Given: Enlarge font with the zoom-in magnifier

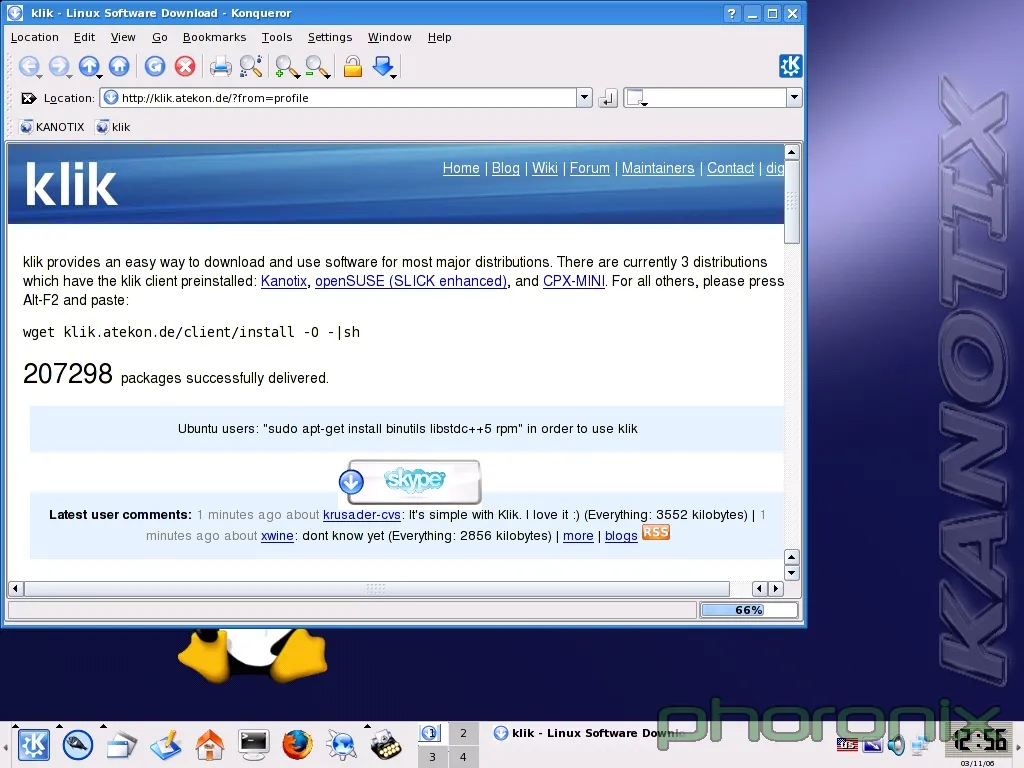Looking at the screenshot, I should [x=286, y=66].
